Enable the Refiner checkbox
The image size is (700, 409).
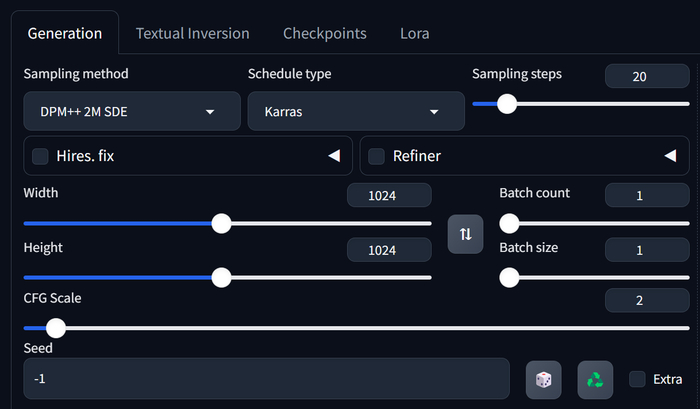pos(377,156)
